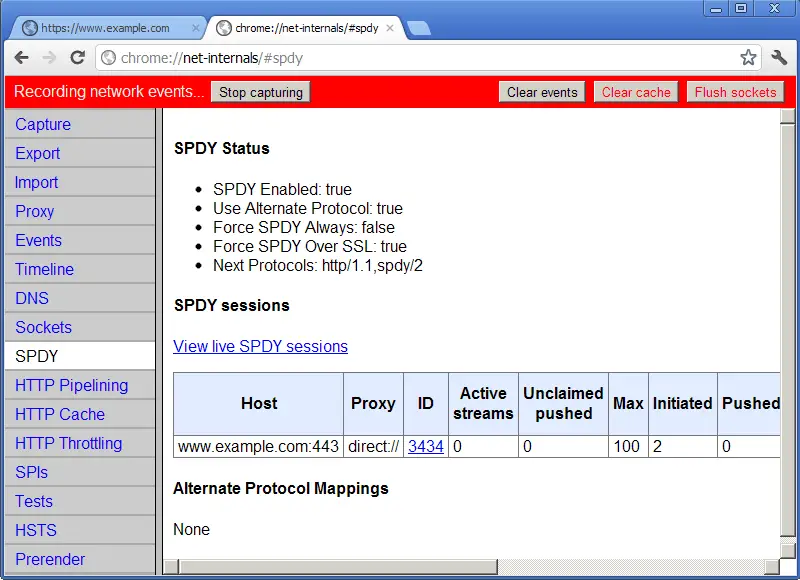
Task: Click the address bar URL field
Action: point(420,58)
